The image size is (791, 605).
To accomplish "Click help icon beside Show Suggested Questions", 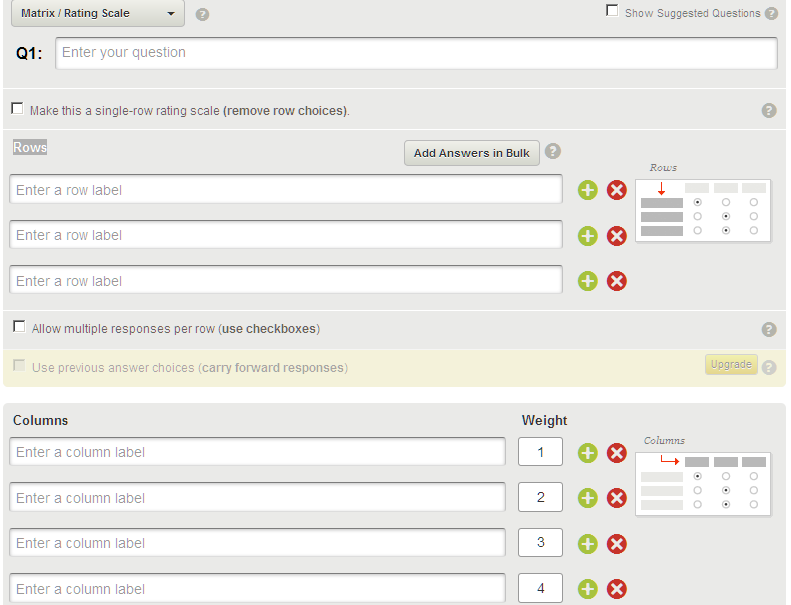I will coord(771,14).
